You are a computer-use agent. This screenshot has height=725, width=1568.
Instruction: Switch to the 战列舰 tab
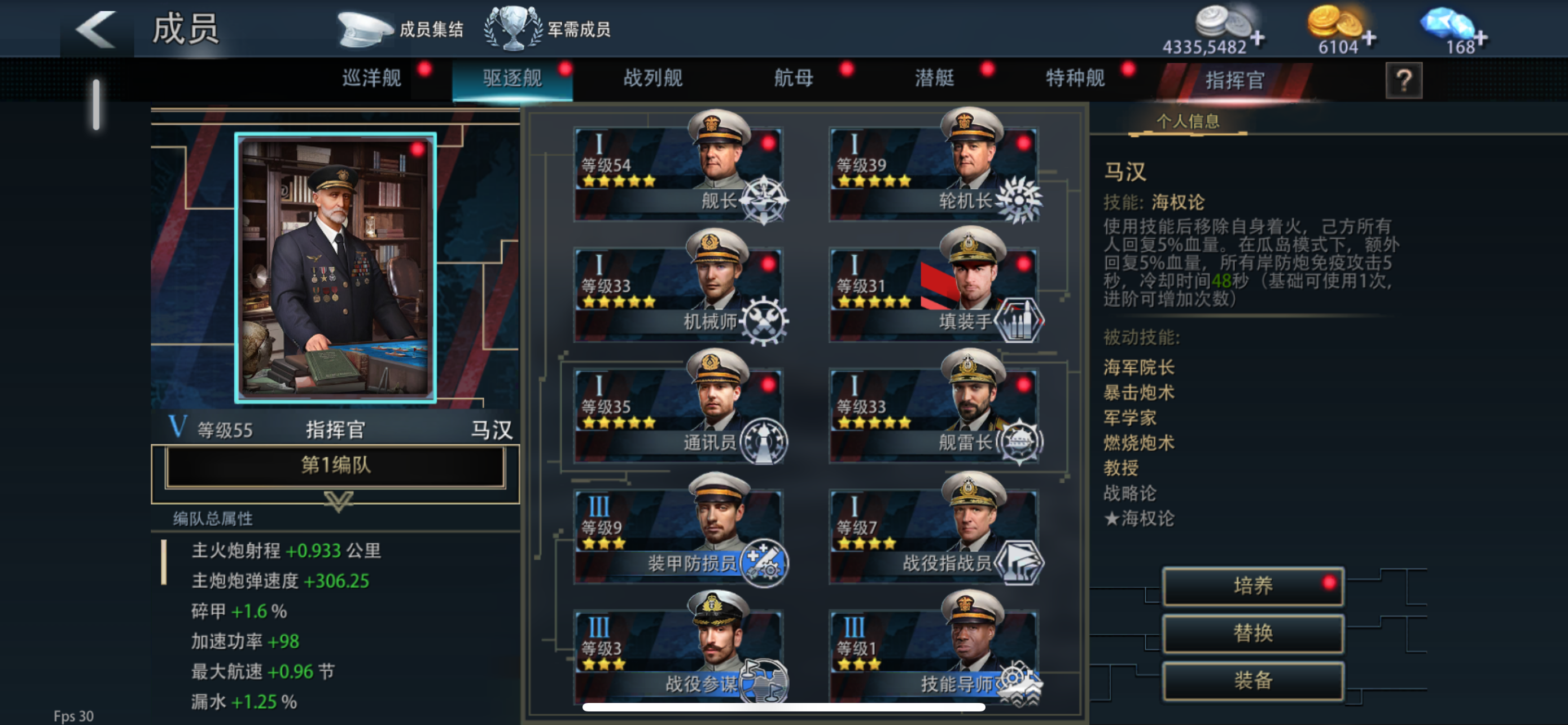652,78
